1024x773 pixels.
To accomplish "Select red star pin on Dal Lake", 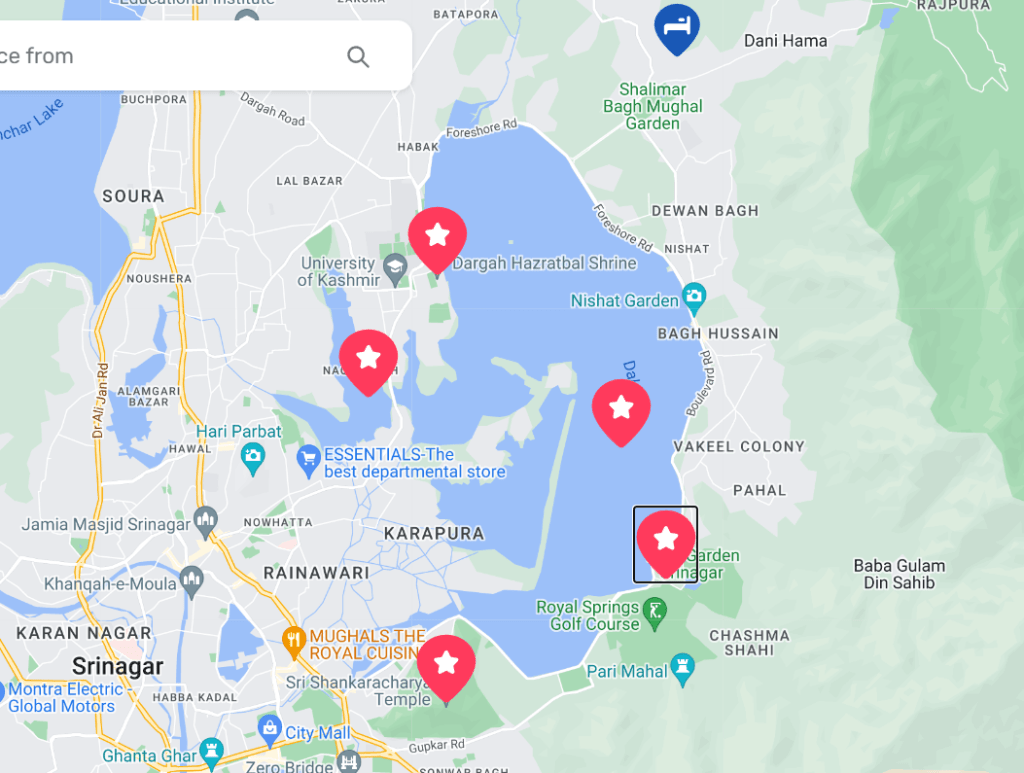I will (621, 413).
